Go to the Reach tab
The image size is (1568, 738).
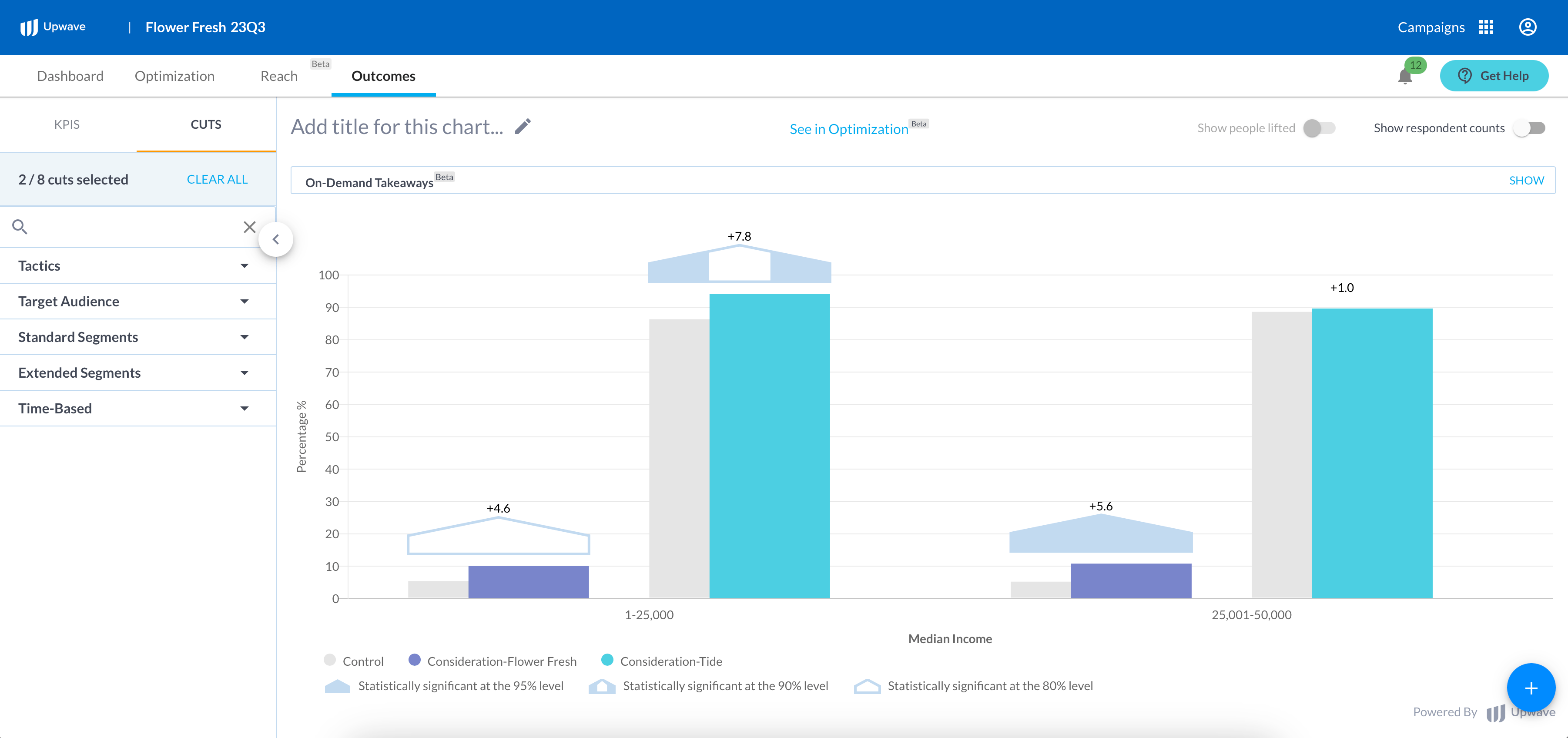[279, 76]
